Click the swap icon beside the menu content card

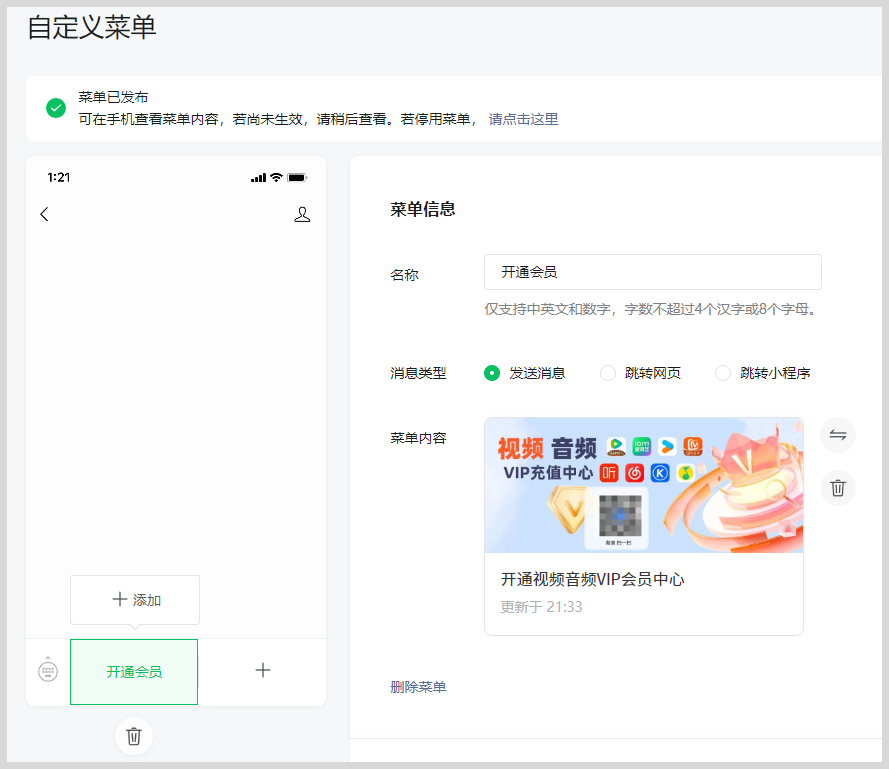coord(837,435)
